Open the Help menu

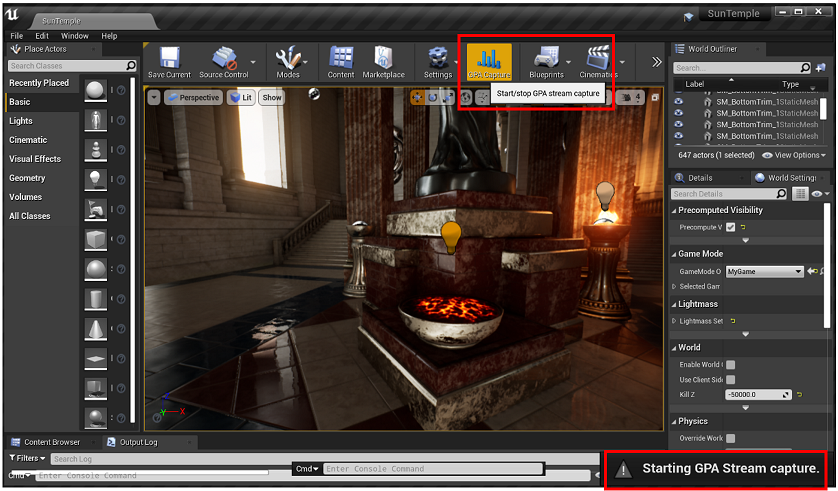point(109,36)
